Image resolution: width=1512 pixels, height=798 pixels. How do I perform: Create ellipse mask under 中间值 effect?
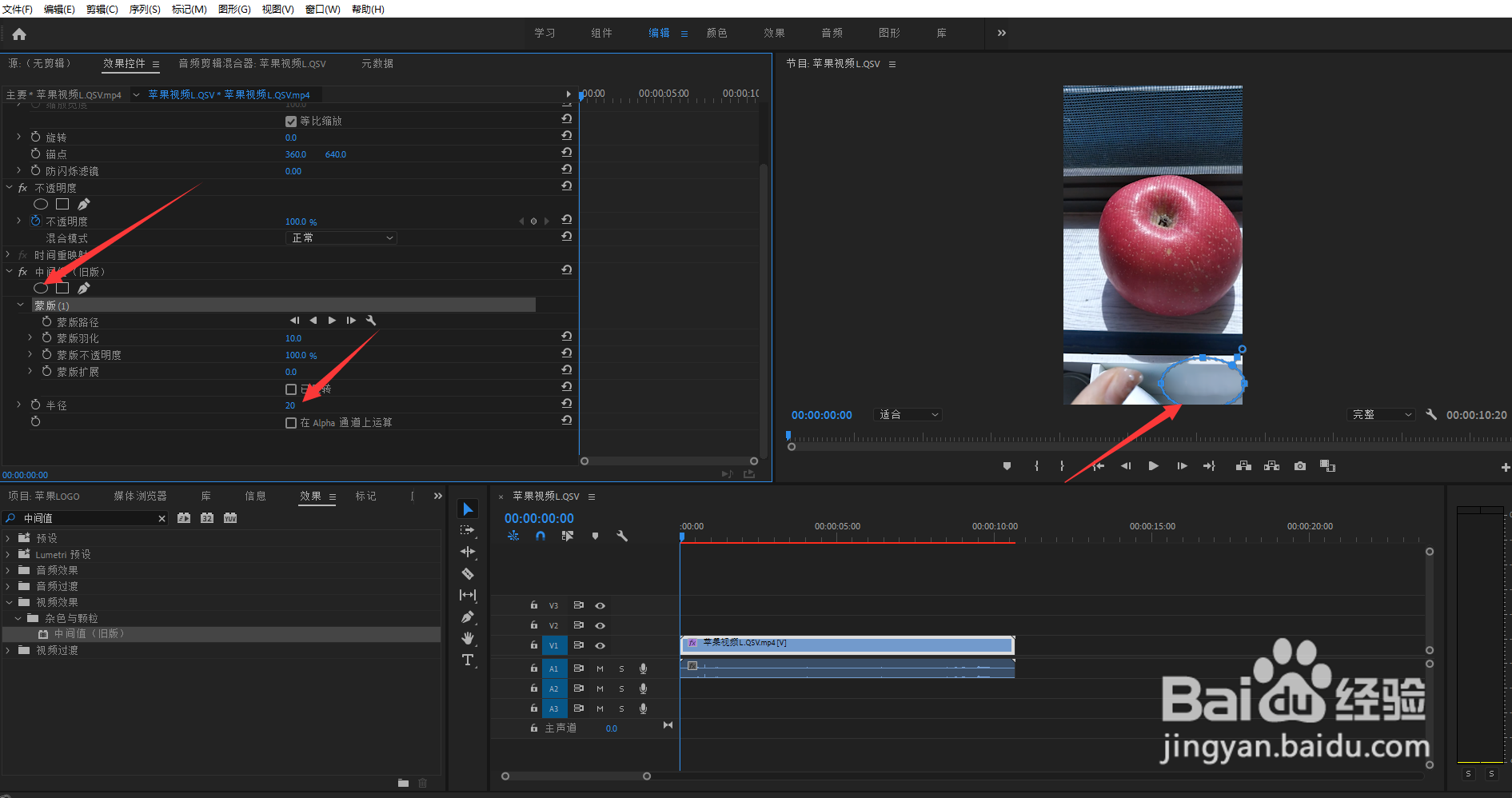pos(41,288)
